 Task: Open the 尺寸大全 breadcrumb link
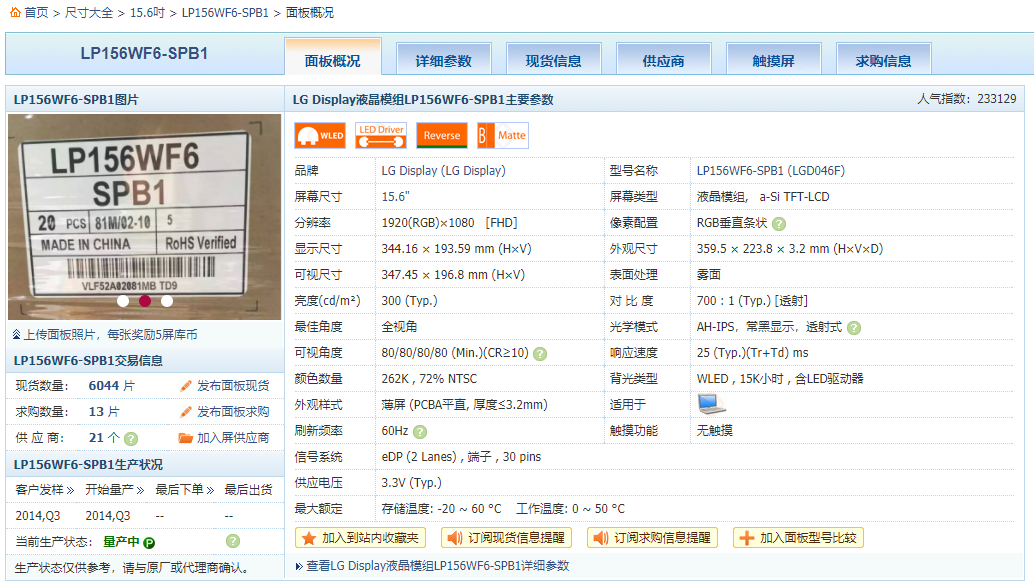point(88,13)
